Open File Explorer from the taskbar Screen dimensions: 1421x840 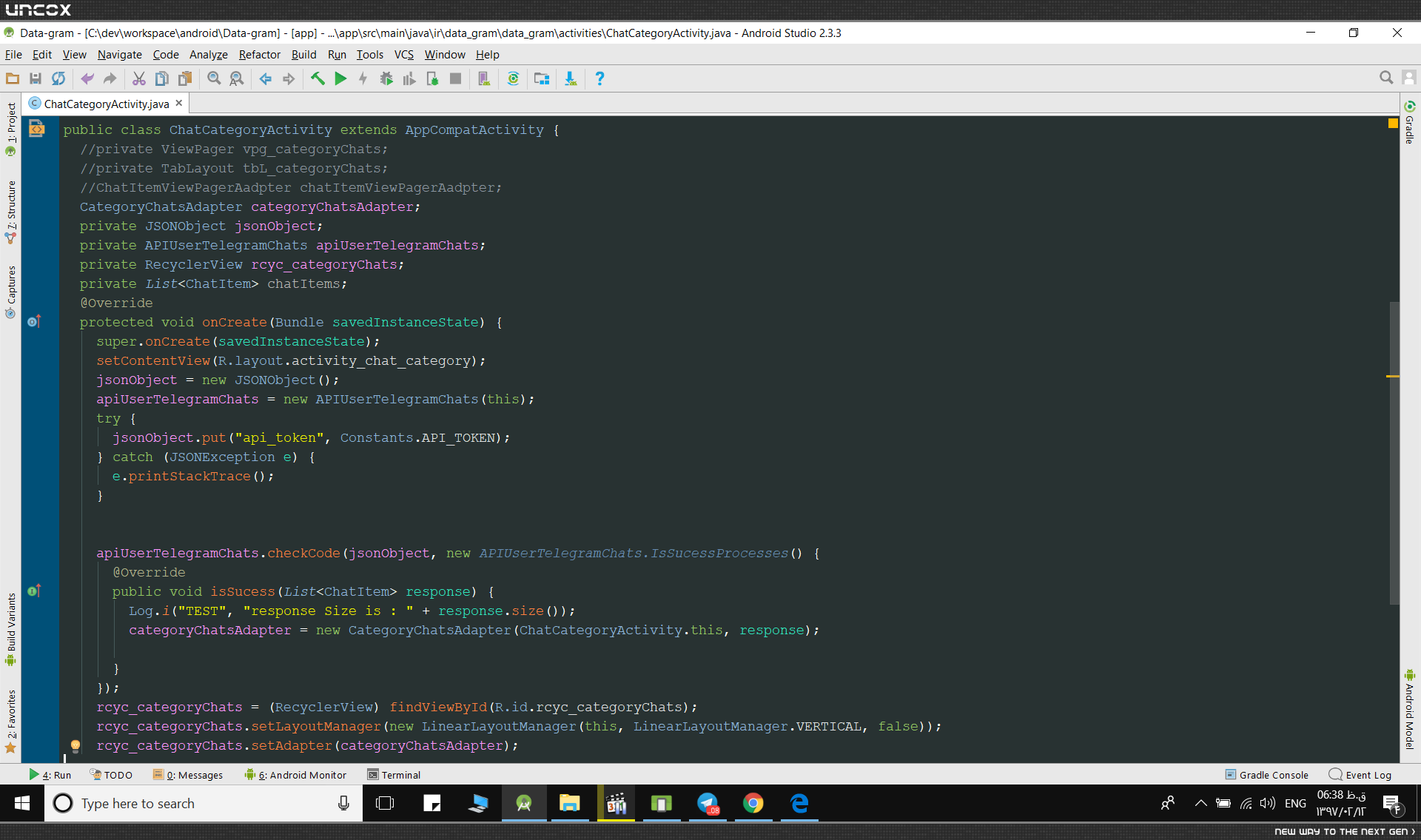(x=569, y=803)
